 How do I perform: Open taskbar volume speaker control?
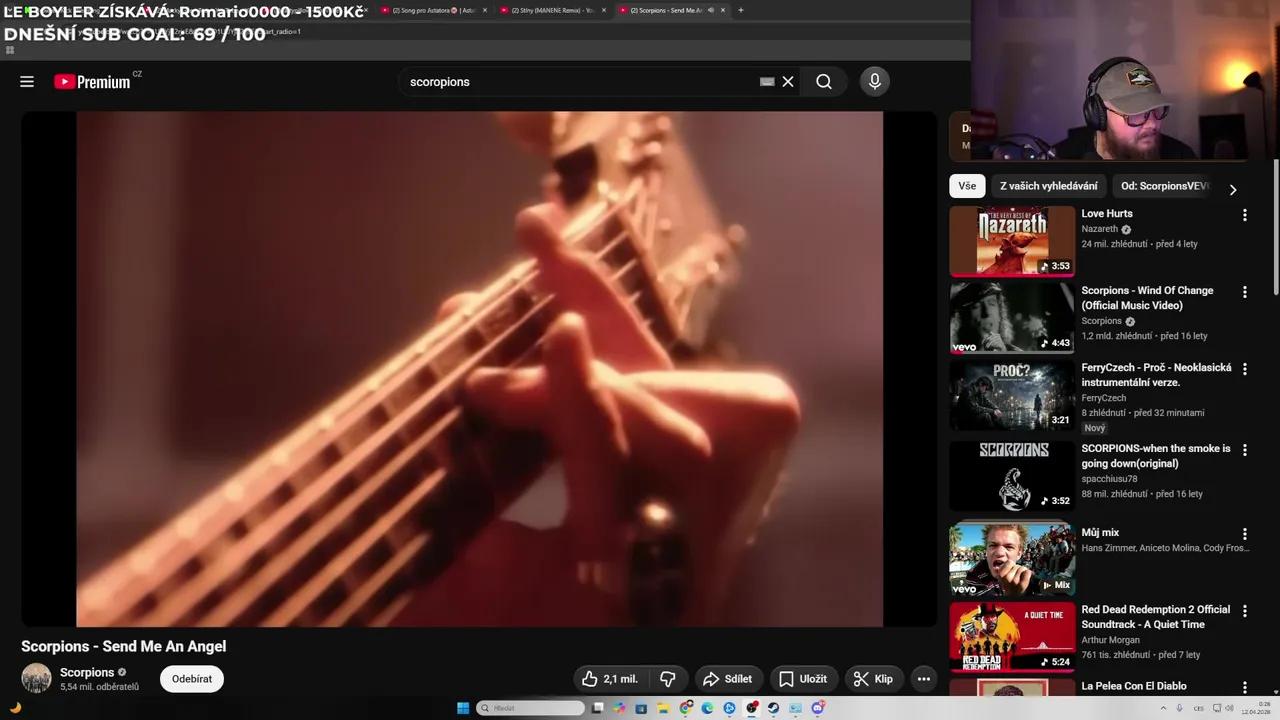pyautogui.click(x=1230, y=708)
